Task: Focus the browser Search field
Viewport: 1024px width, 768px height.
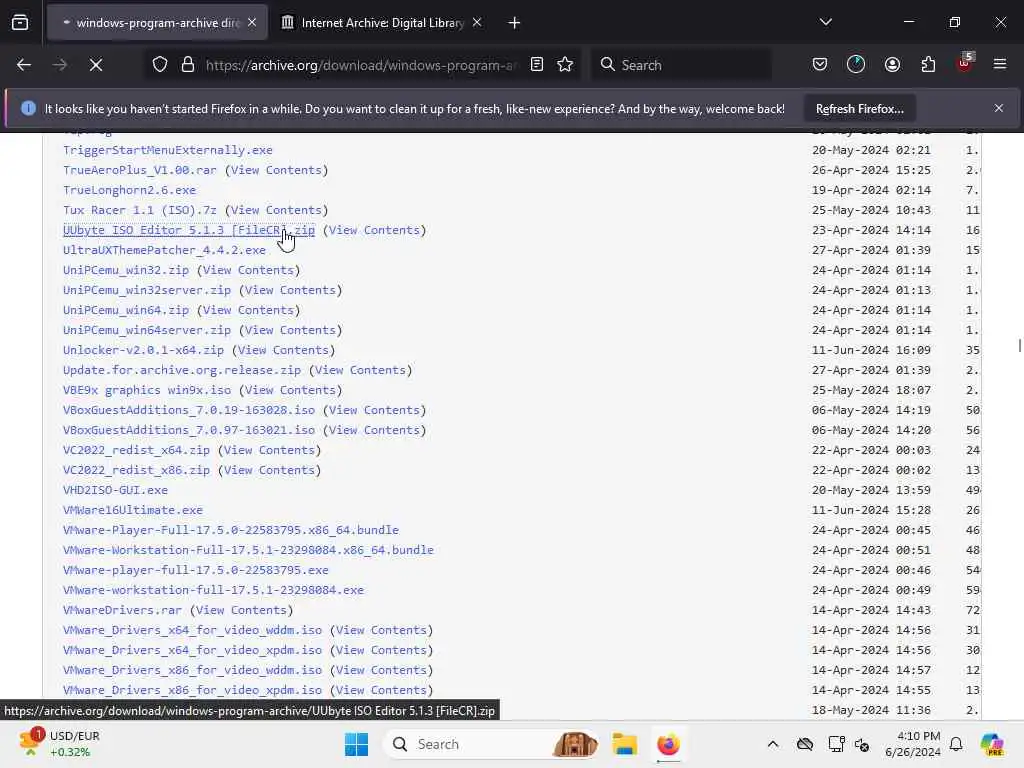Action: 681,65
